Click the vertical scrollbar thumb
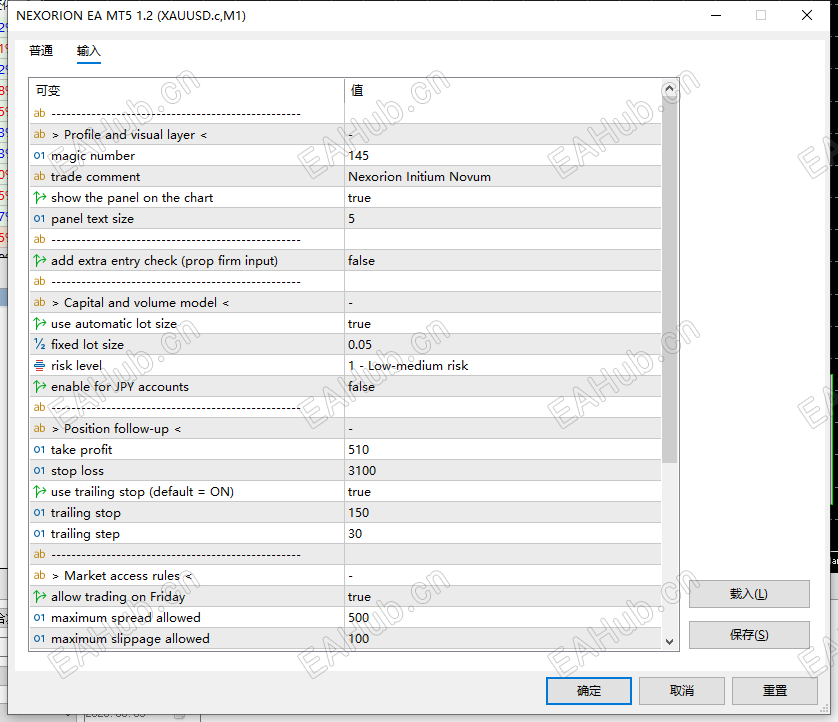The height and width of the screenshot is (722, 838). tap(669, 280)
